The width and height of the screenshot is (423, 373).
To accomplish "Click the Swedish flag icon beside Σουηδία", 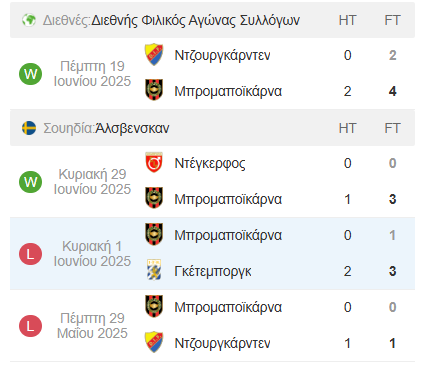I will pyautogui.click(x=29, y=128).
